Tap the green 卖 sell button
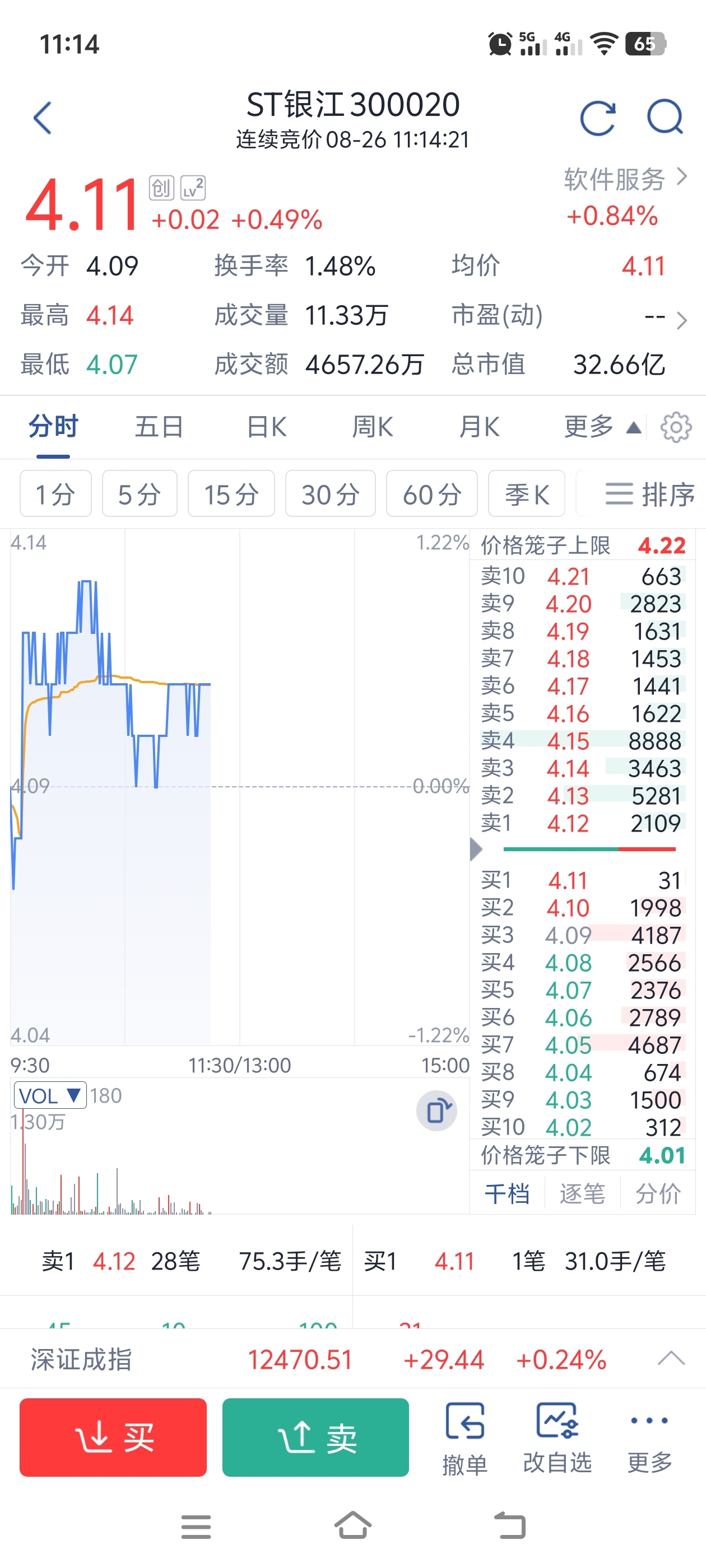The image size is (706, 1568). click(x=315, y=1438)
